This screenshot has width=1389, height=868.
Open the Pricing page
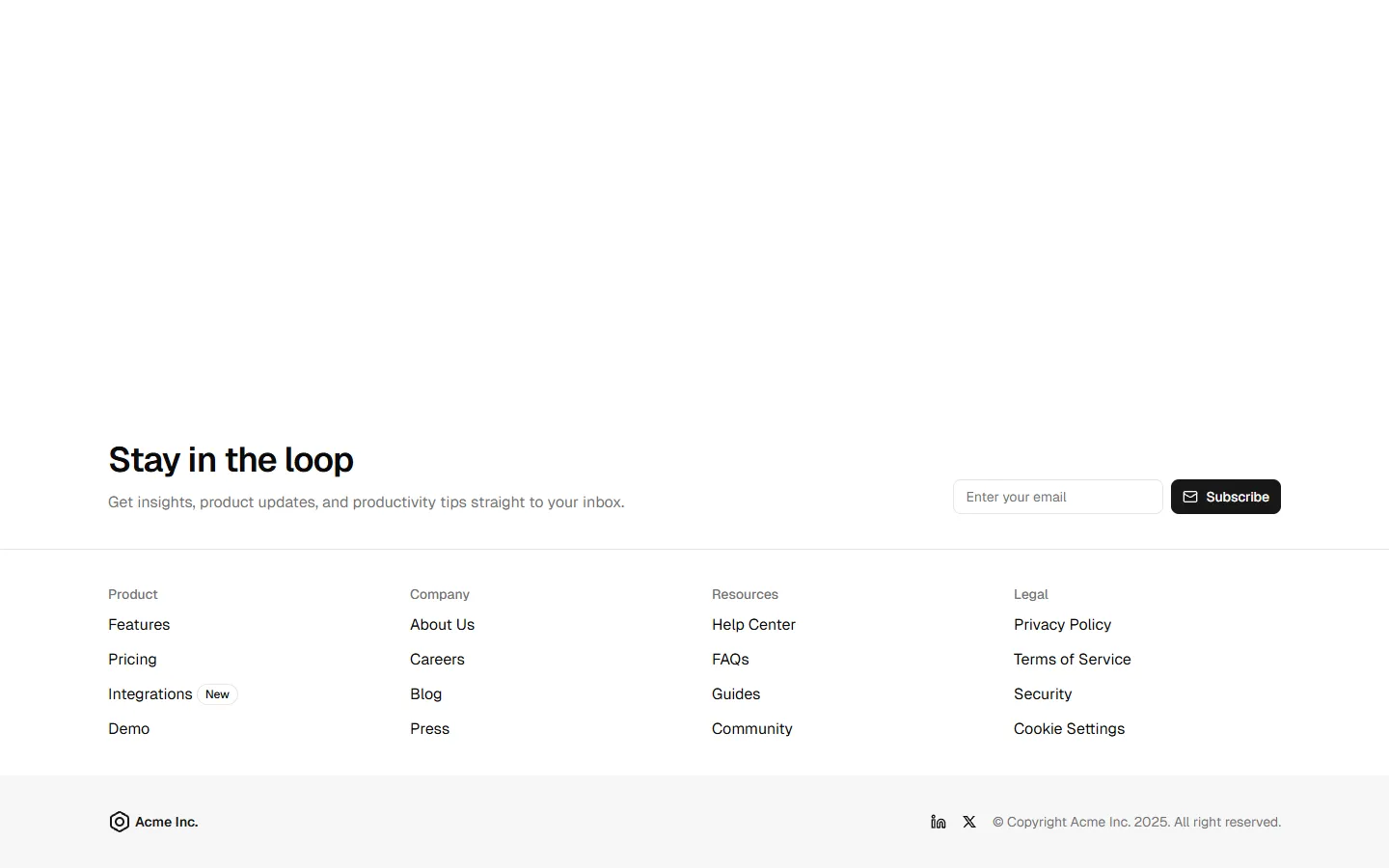point(132,660)
